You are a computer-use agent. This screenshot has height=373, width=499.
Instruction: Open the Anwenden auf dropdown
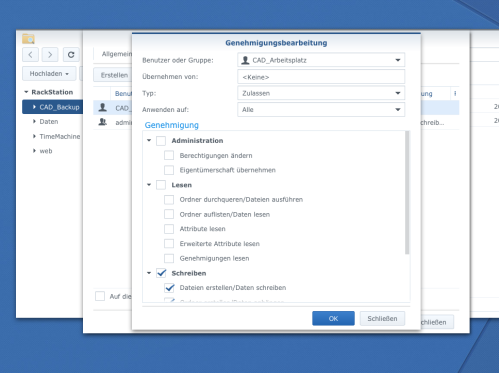pyautogui.click(x=321, y=110)
